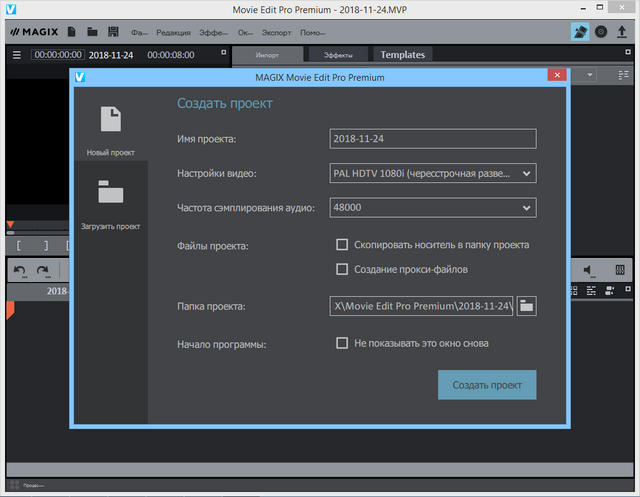Screen dimensions: 640x497
Task: Tick 'Не показывать это окно снова' checkbox
Action: pyautogui.click(x=342, y=344)
